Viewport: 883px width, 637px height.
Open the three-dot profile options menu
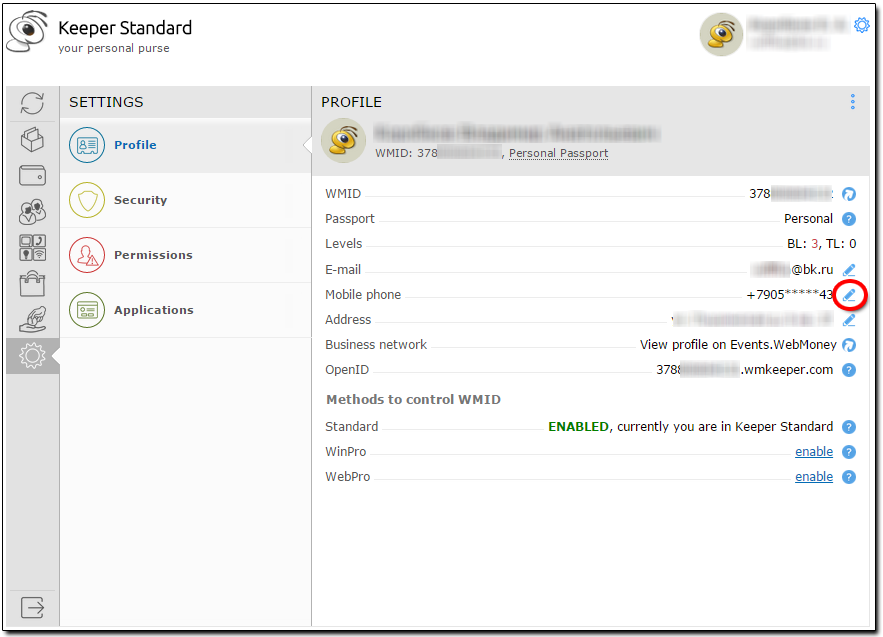pyautogui.click(x=852, y=102)
